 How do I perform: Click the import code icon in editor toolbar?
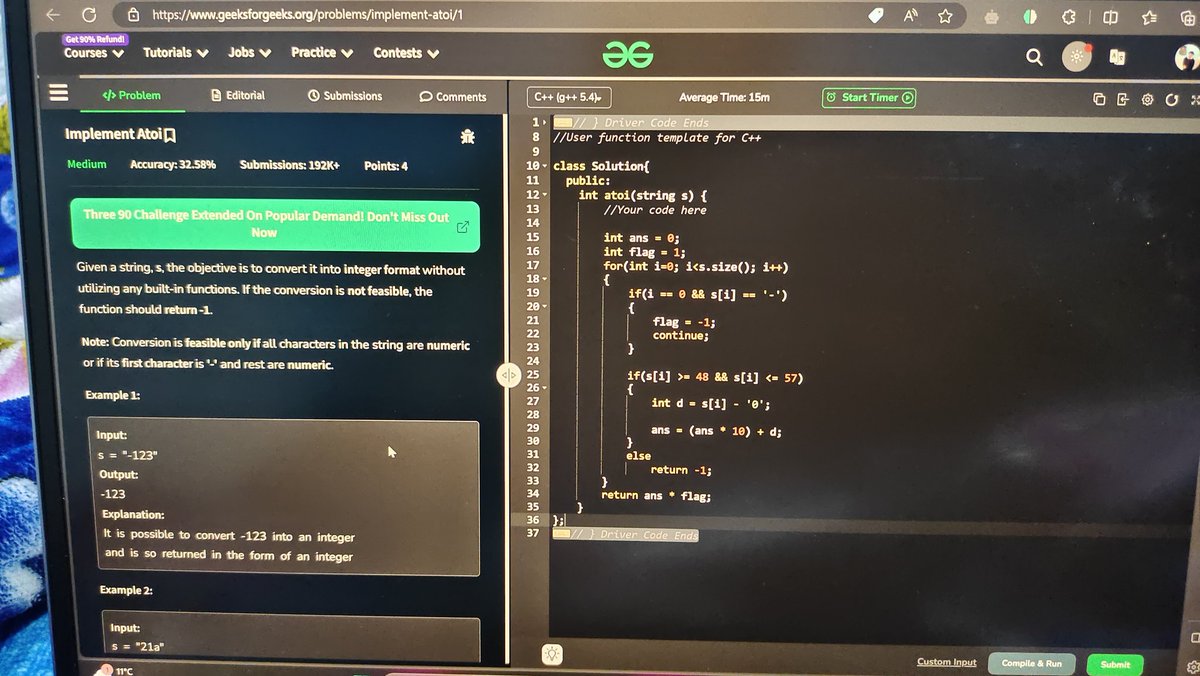[1123, 98]
